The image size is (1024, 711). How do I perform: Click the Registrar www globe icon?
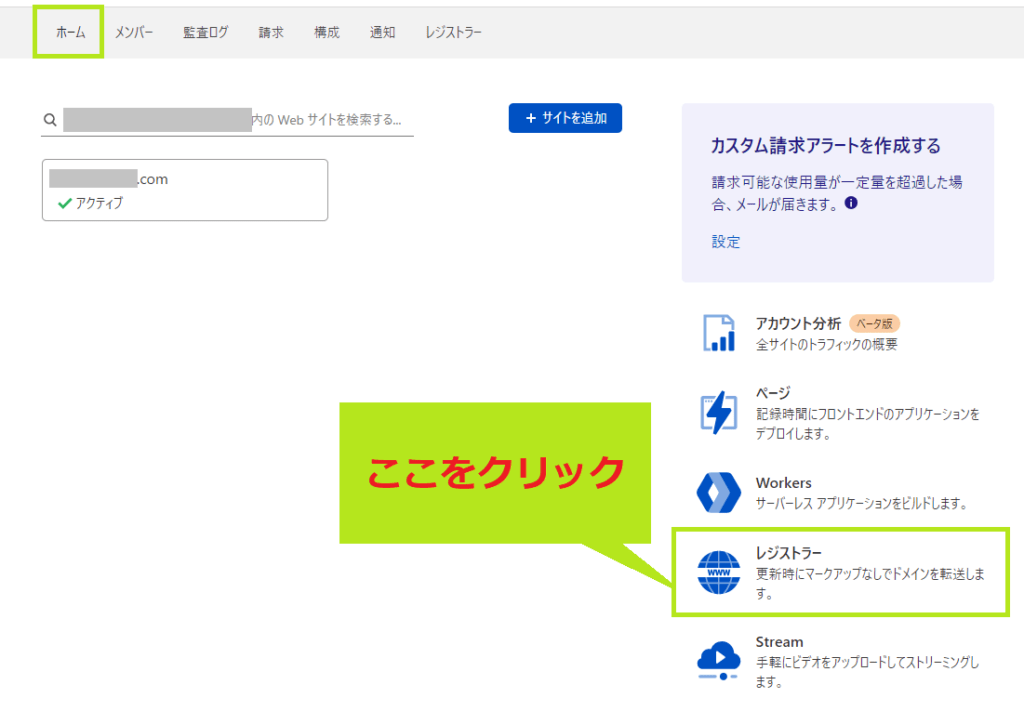[718, 573]
